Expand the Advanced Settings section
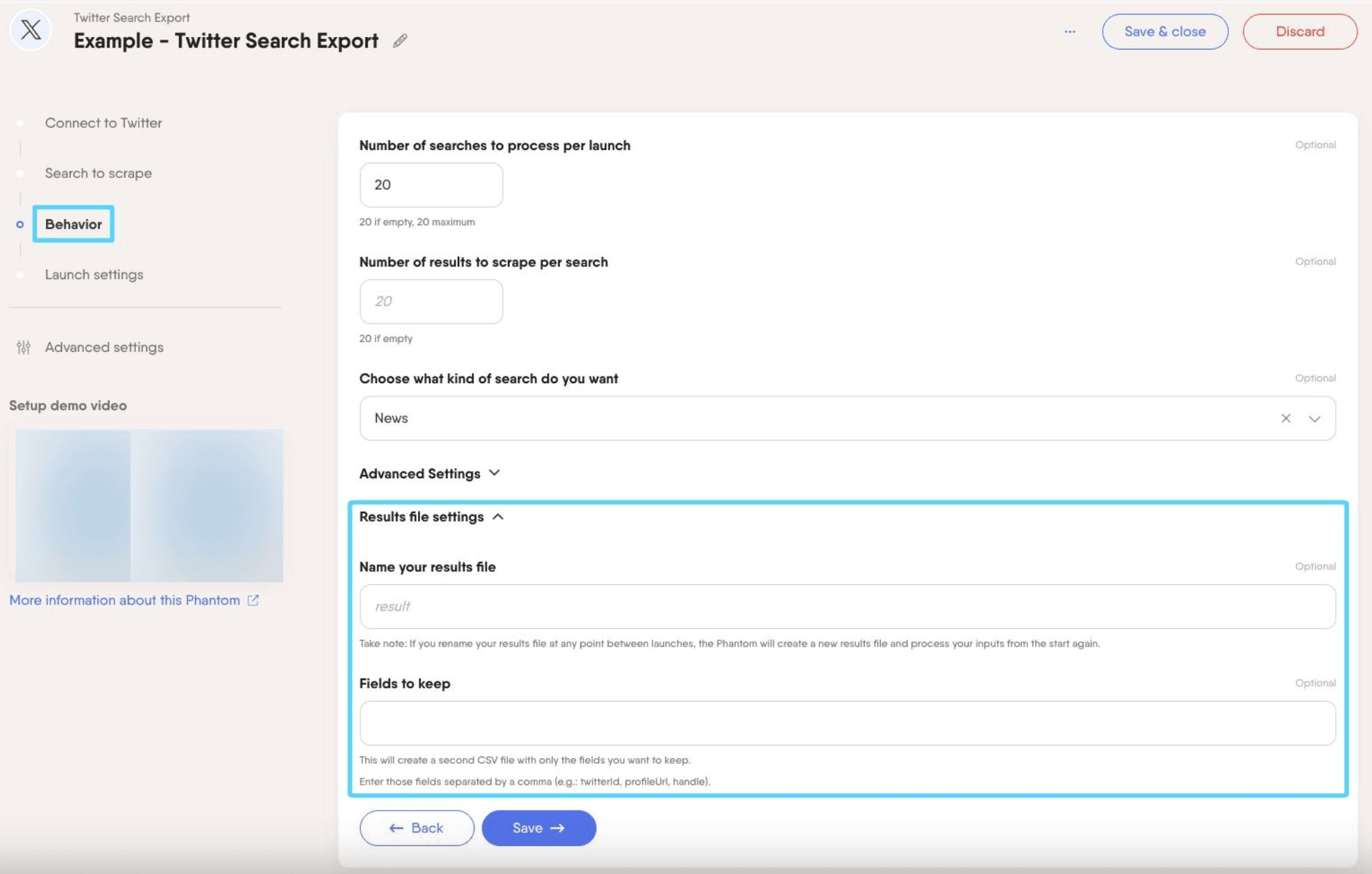 [430, 473]
